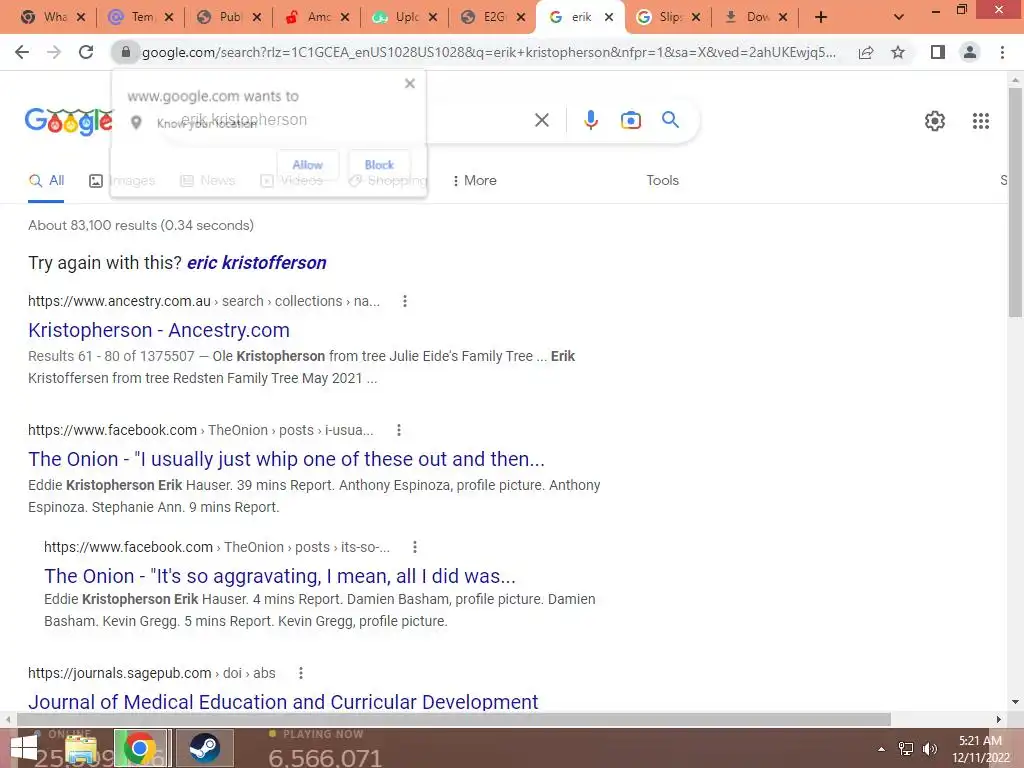Open options for facebook its-so result

[415, 547]
